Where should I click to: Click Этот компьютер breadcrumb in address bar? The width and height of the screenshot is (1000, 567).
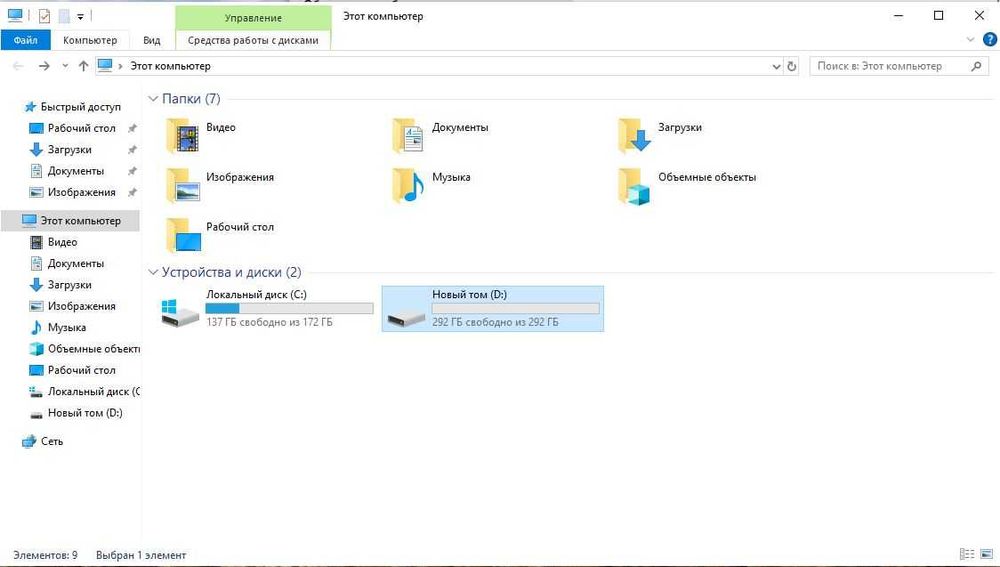(170, 66)
